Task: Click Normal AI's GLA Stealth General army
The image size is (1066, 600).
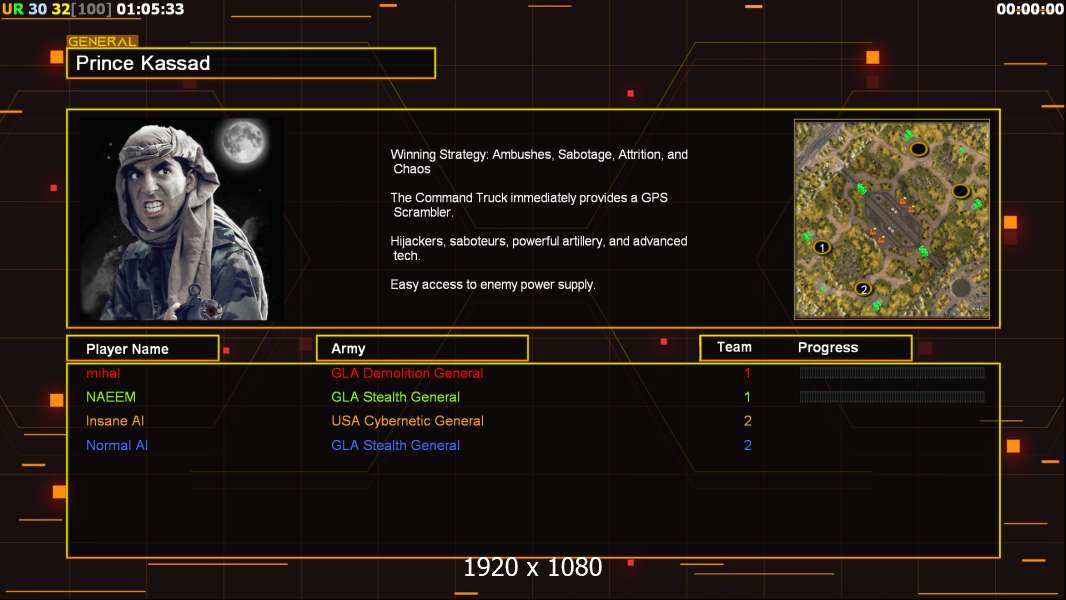Action: [x=395, y=446]
